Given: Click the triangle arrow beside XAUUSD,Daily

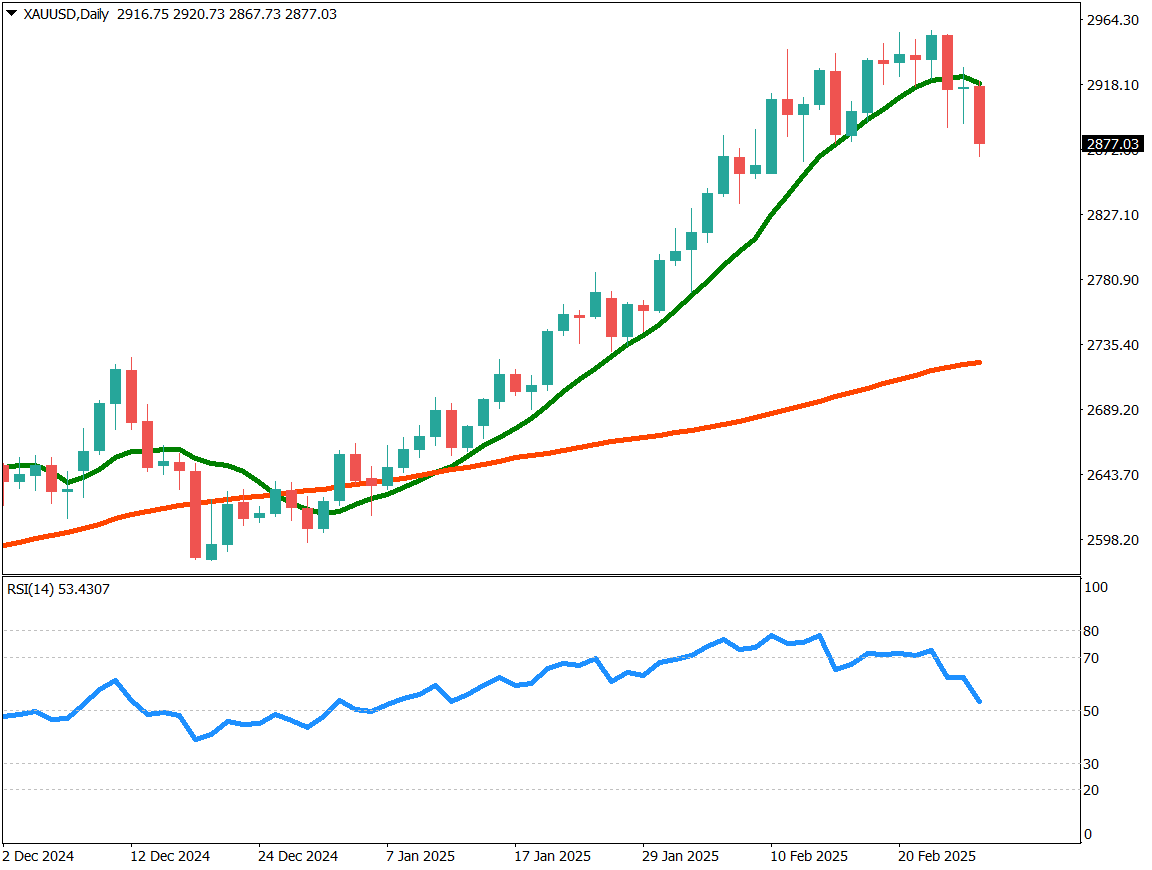Looking at the screenshot, I should click(x=12, y=14).
